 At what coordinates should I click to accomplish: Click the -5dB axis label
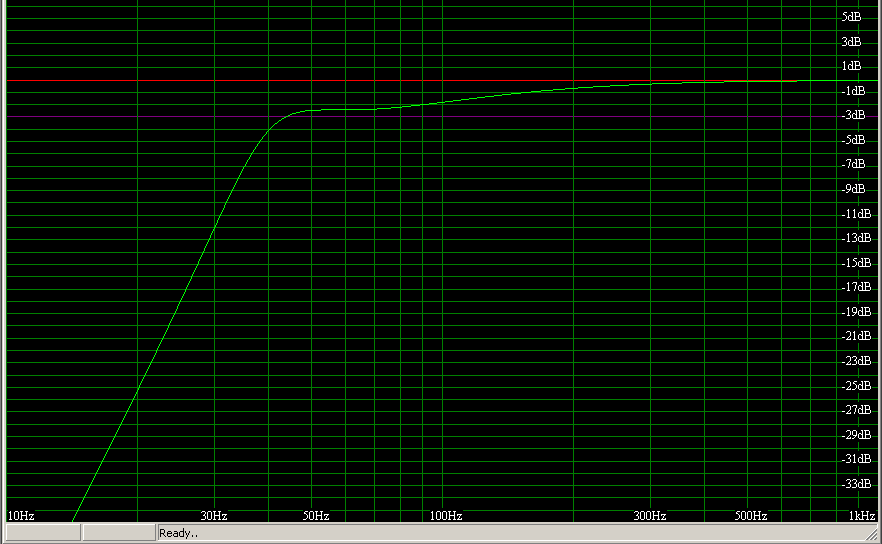click(853, 140)
